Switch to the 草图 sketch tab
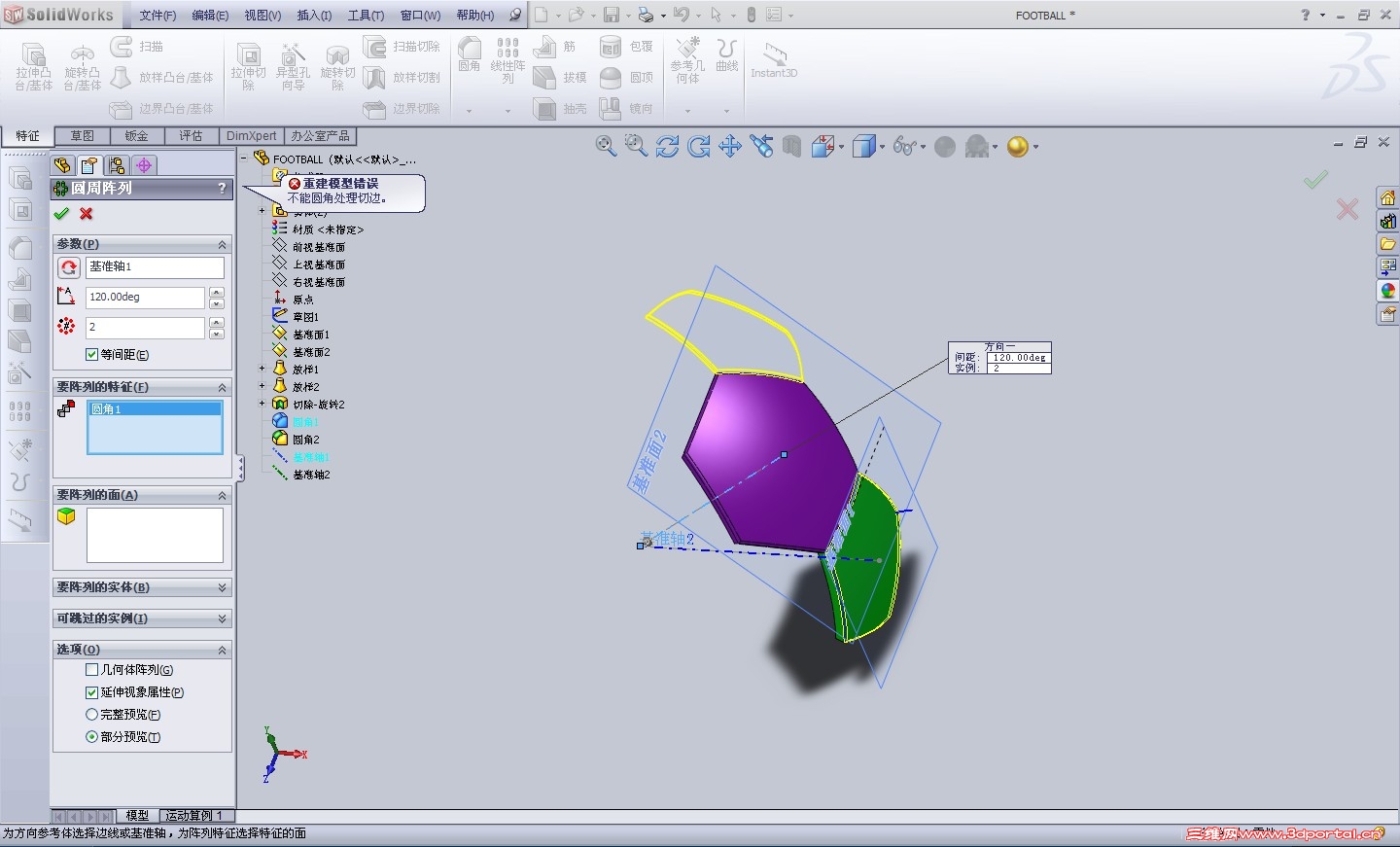The width and height of the screenshot is (1400, 847). 83,136
